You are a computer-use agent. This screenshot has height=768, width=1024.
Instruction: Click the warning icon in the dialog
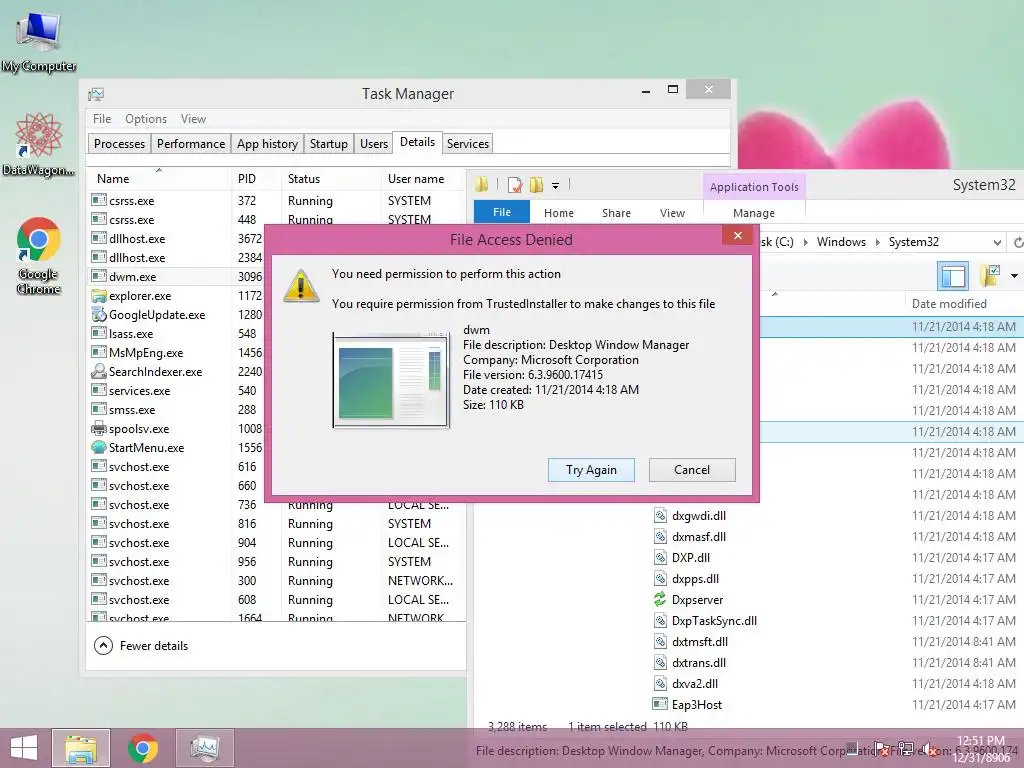(x=300, y=286)
